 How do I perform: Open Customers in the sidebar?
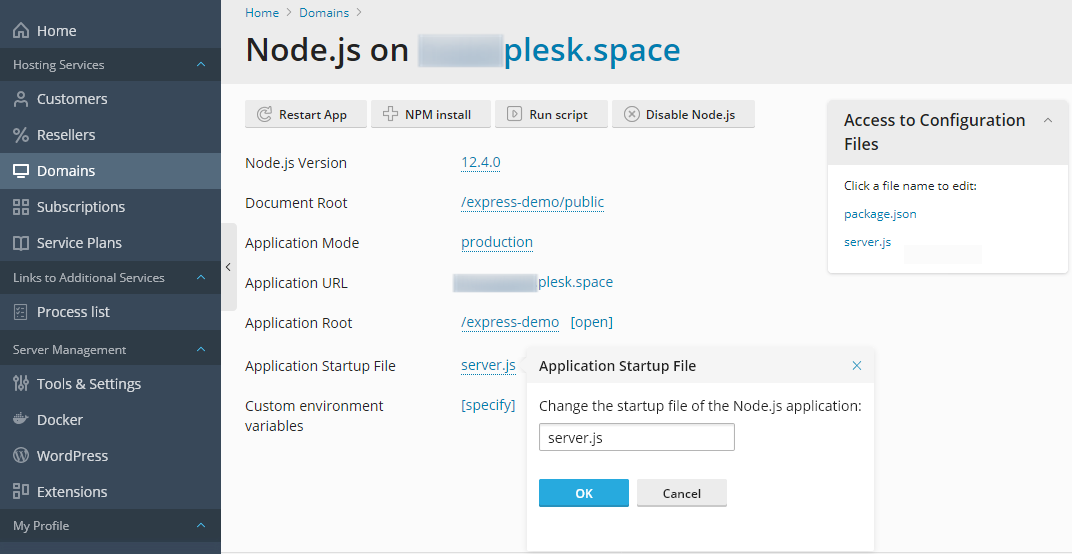(x=110, y=99)
